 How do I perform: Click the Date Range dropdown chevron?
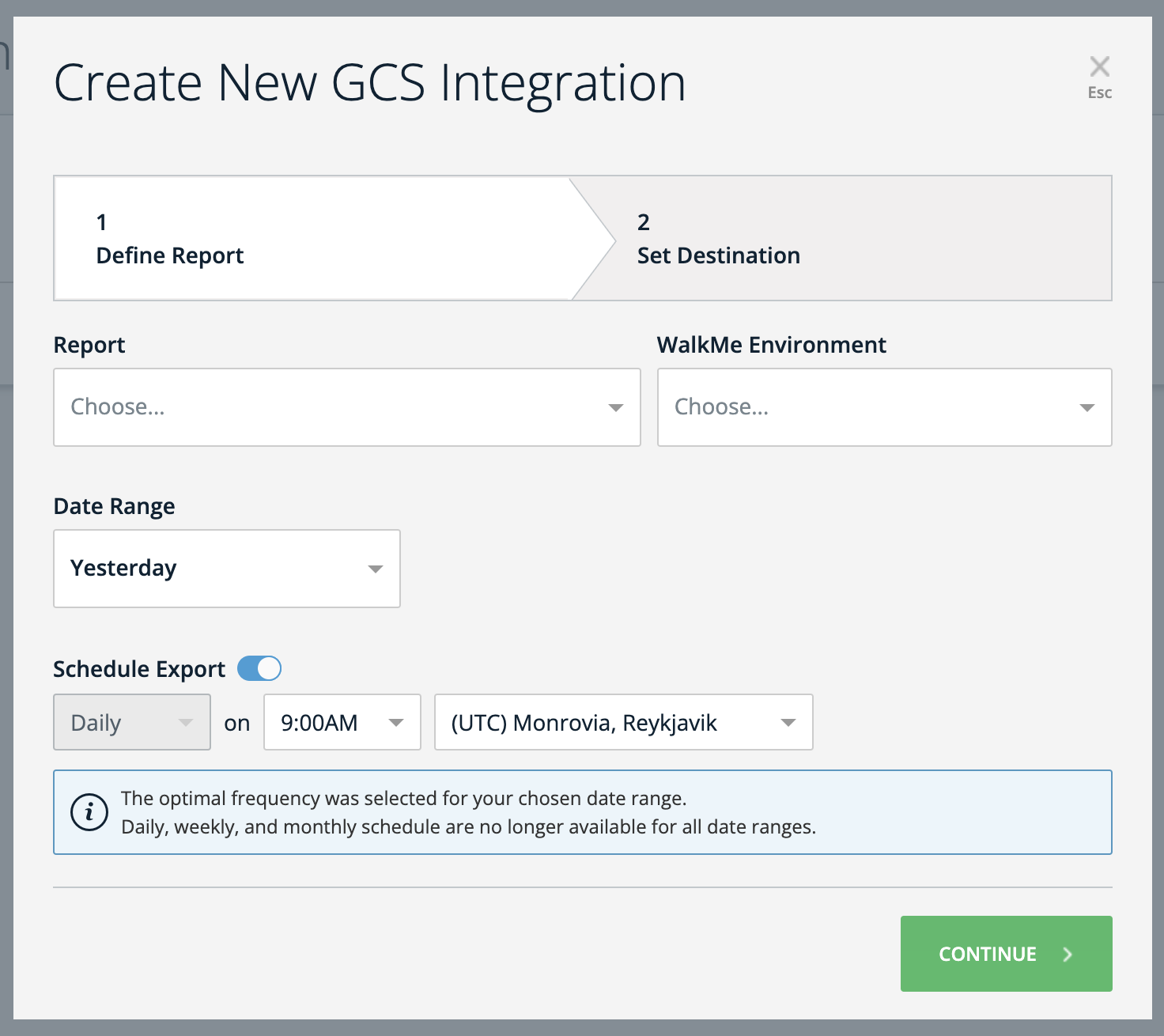[x=375, y=569]
